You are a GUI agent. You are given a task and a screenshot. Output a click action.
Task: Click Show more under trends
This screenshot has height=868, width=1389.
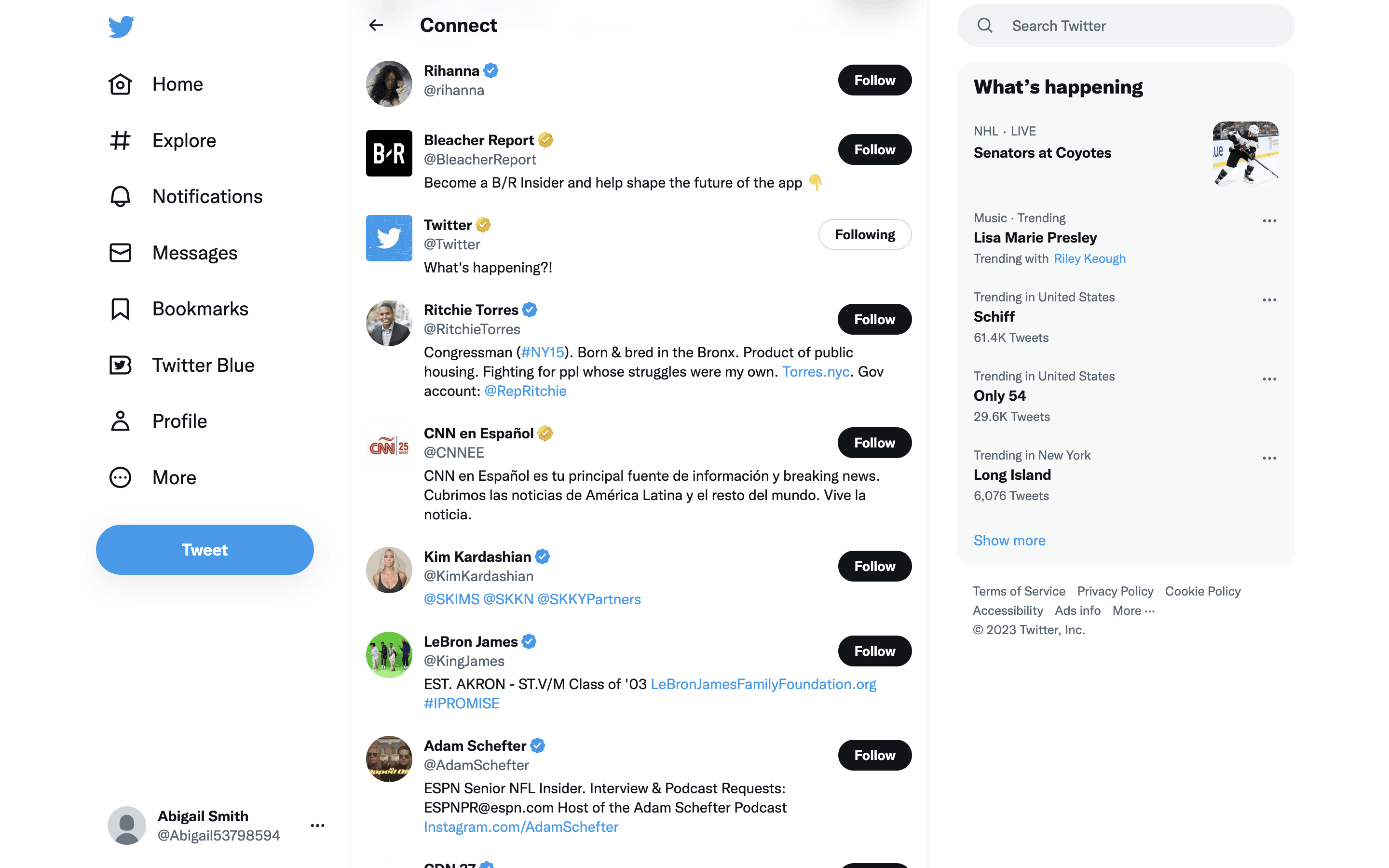(1009, 540)
